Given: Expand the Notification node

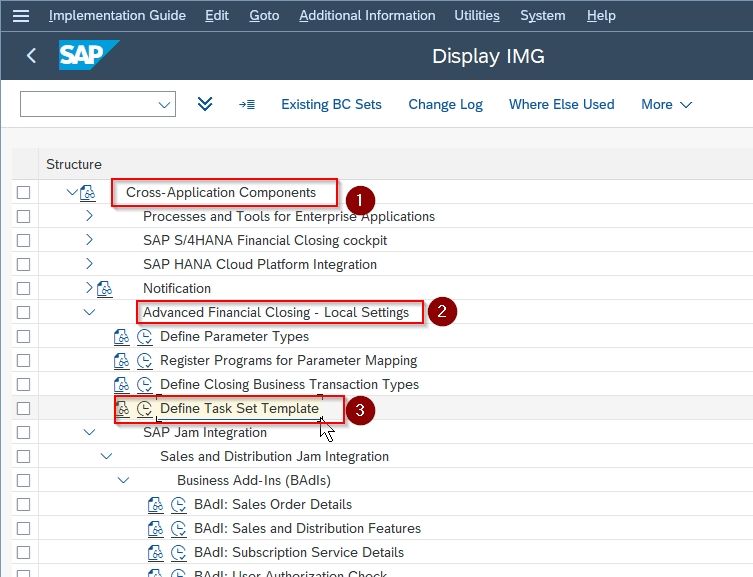Looking at the screenshot, I should coord(89,288).
